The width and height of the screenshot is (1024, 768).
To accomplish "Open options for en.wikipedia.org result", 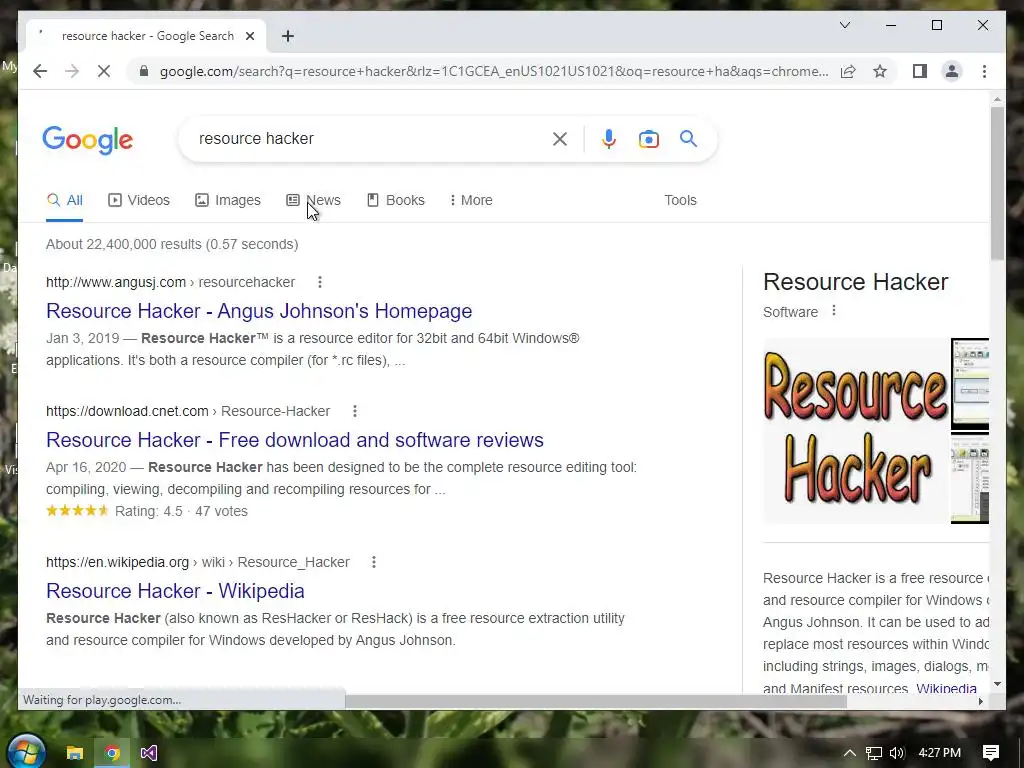I will coord(374,562).
